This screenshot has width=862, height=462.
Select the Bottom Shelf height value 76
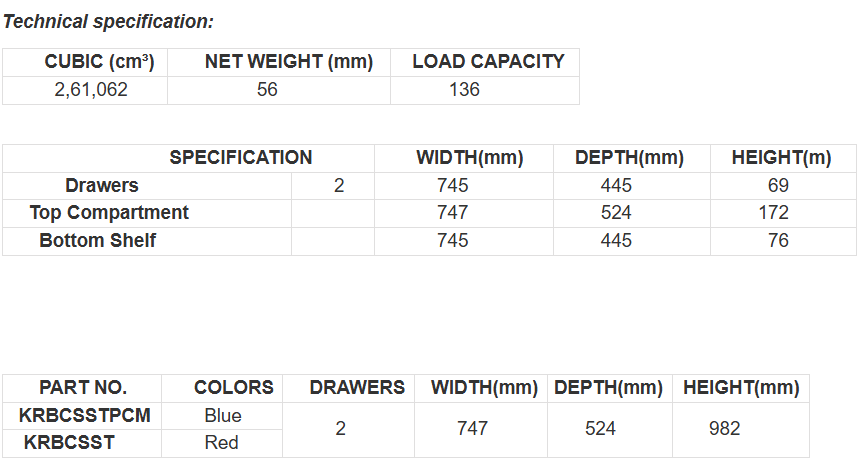click(779, 241)
